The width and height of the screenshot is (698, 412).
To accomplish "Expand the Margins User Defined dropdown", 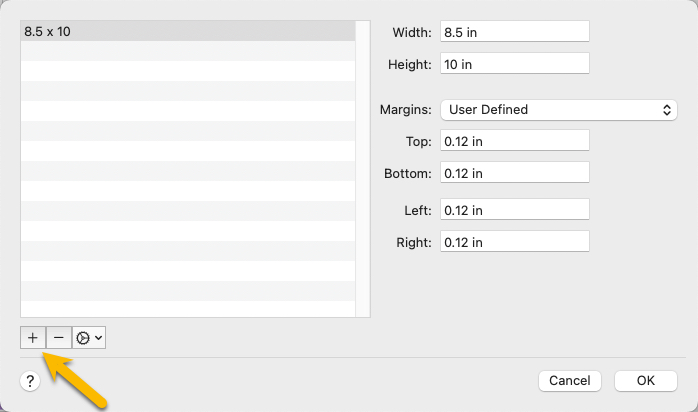I will click(558, 109).
